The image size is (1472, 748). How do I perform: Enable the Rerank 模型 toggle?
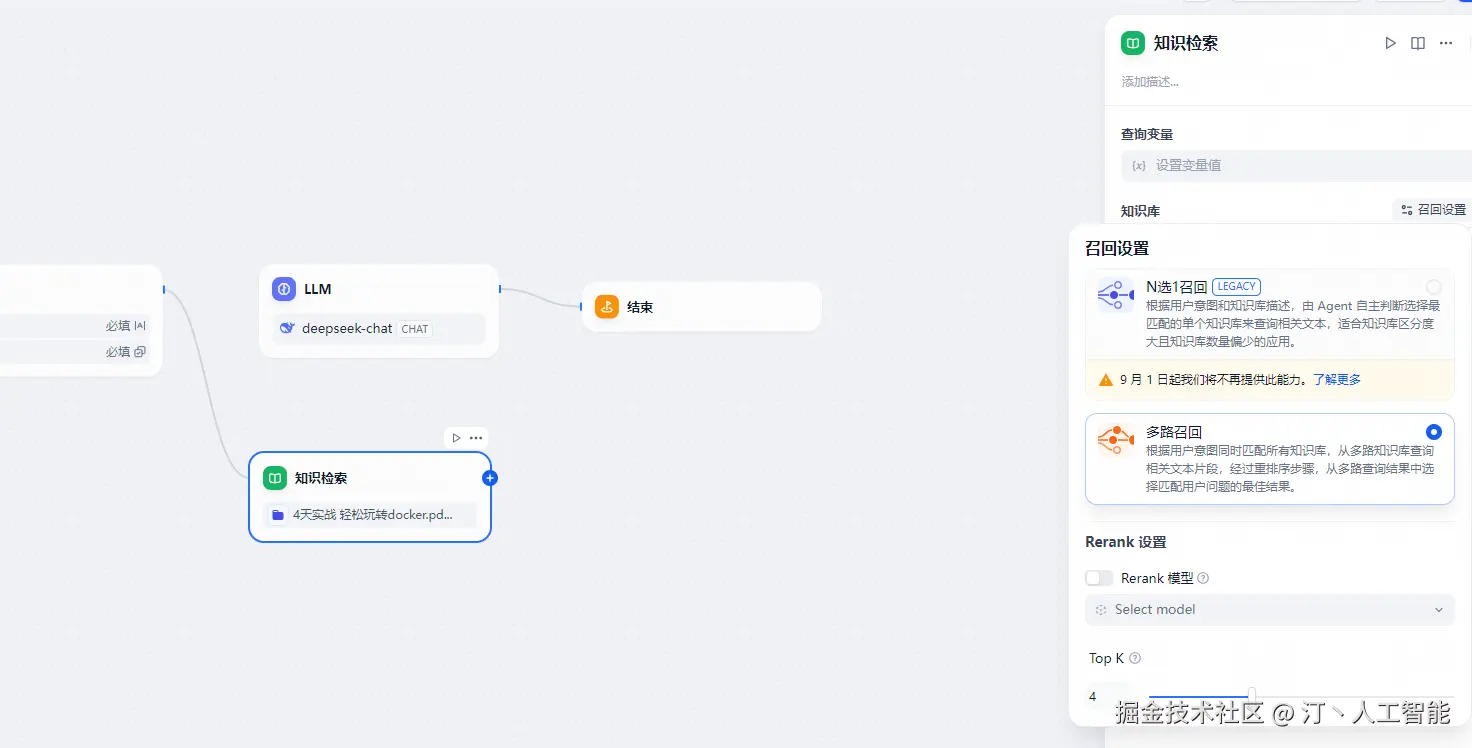point(1099,578)
